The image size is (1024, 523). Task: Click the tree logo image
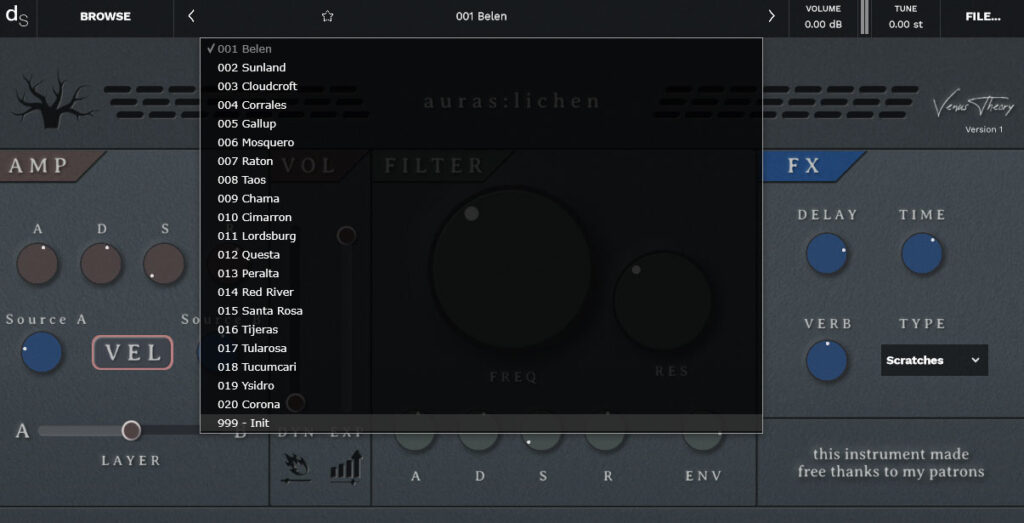[52, 99]
